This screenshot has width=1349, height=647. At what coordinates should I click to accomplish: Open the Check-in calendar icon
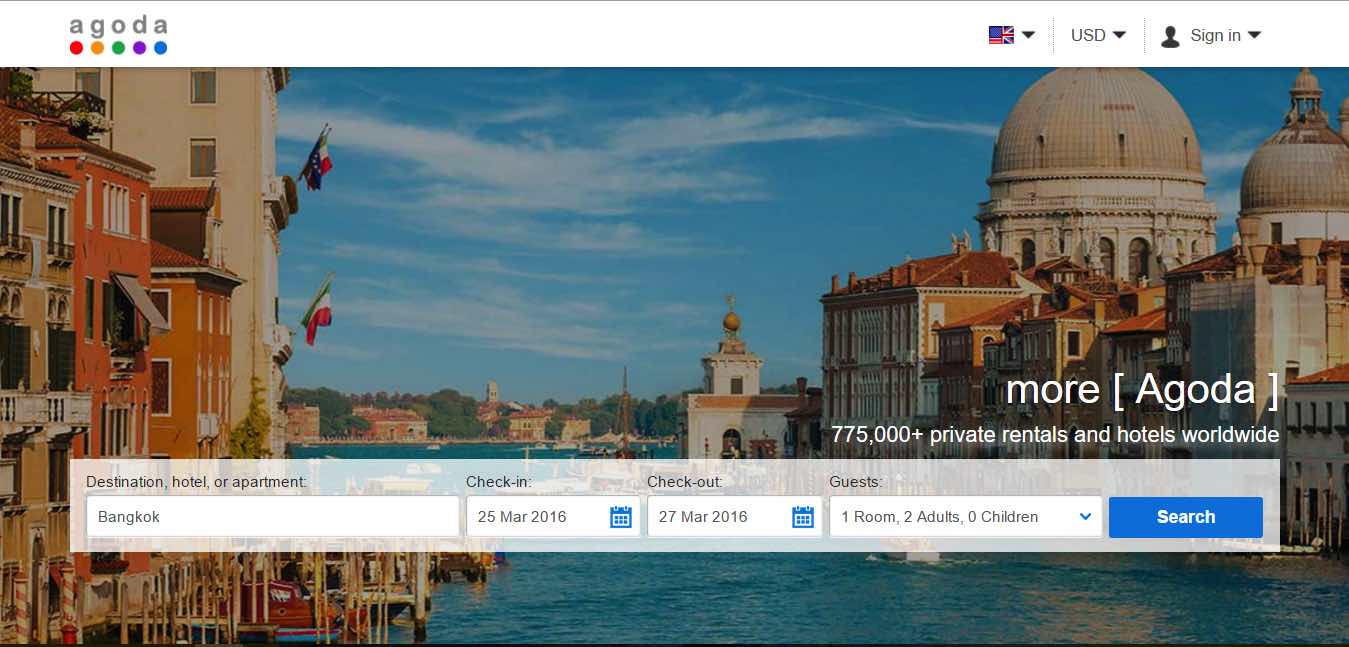(x=621, y=517)
